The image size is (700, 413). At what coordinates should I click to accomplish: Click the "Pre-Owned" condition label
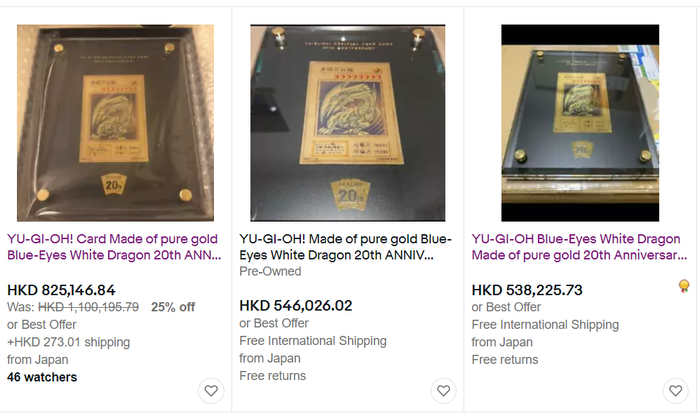pyautogui.click(x=270, y=271)
